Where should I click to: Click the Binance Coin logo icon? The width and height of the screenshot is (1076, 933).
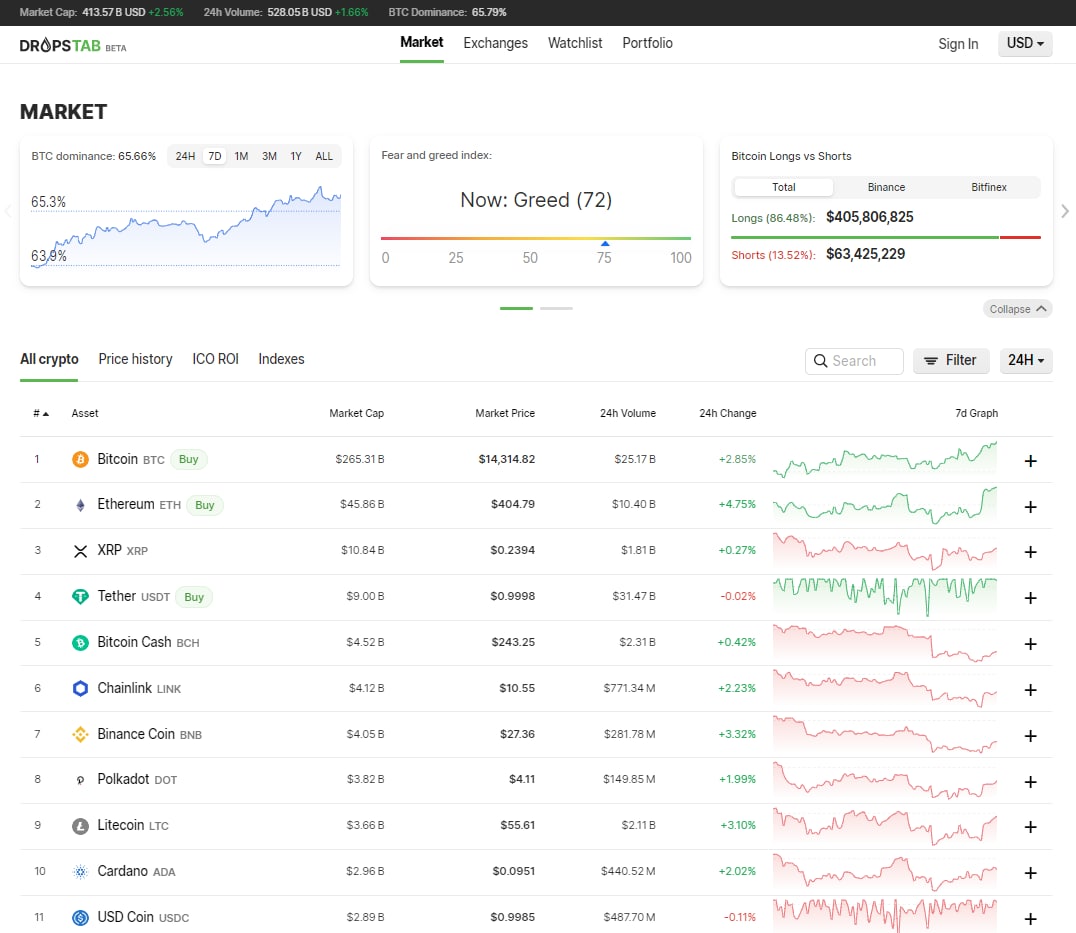(x=80, y=734)
